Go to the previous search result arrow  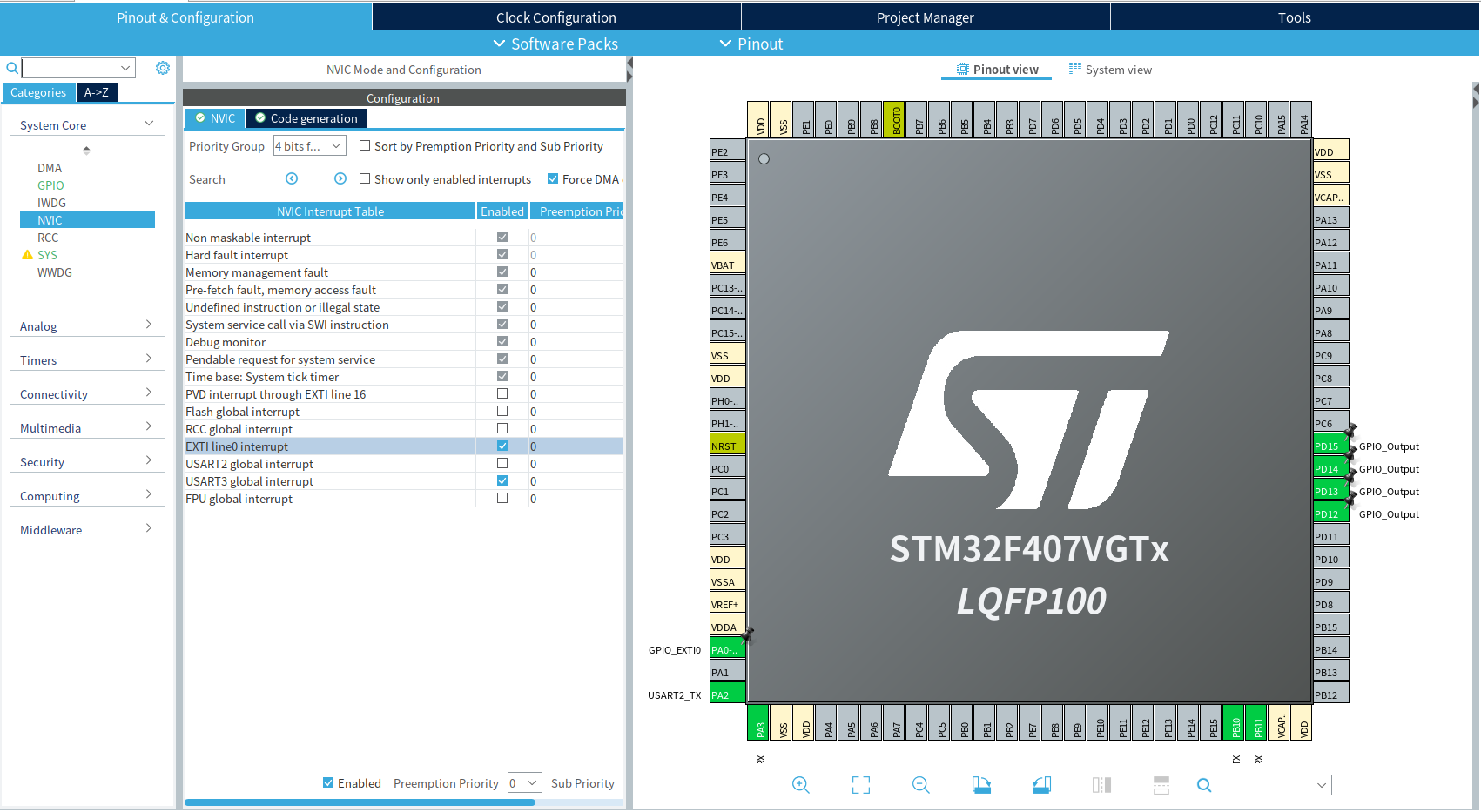tap(292, 178)
